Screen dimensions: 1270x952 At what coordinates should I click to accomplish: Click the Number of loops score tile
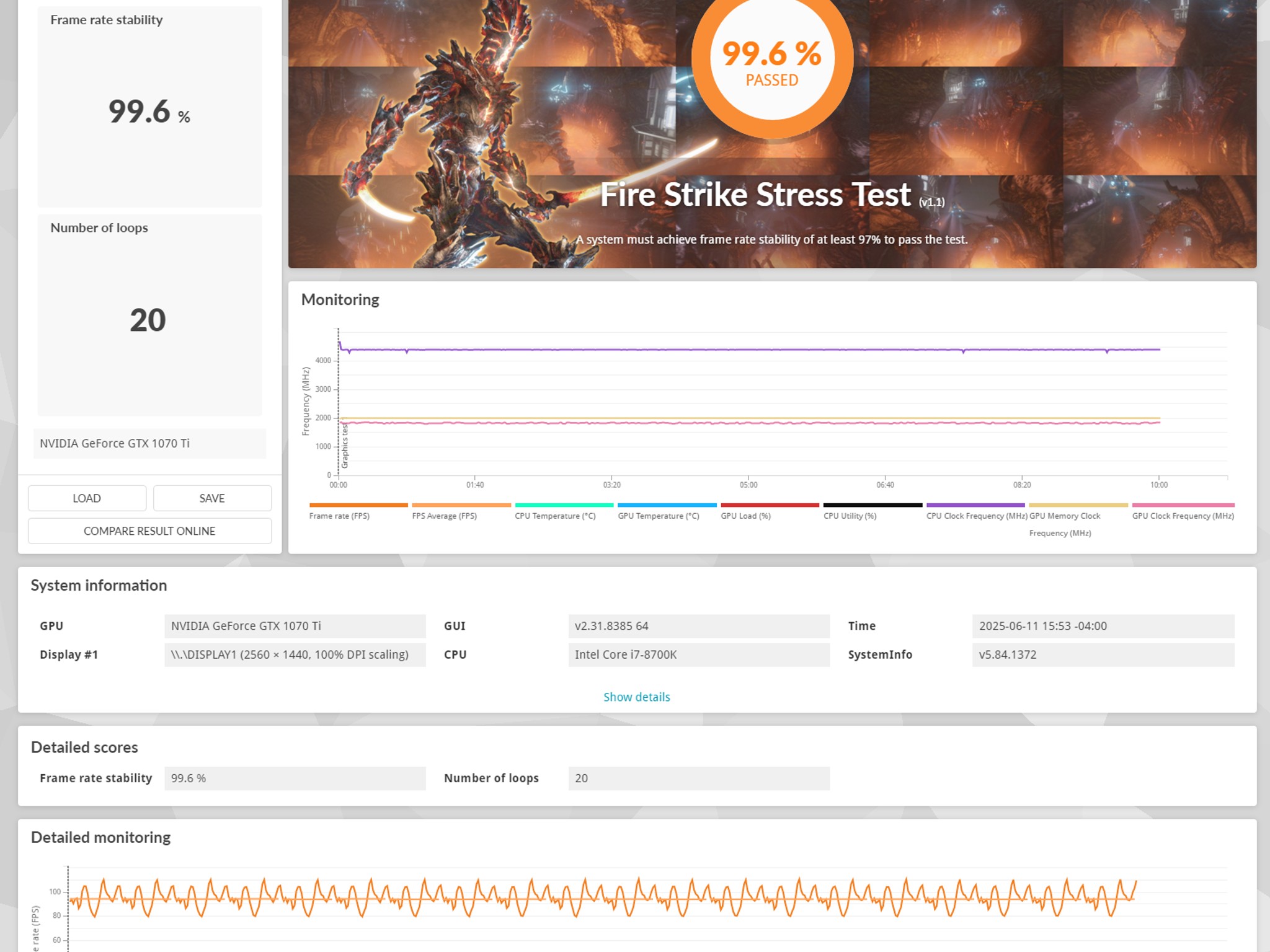pyautogui.click(x=149, y=315)
